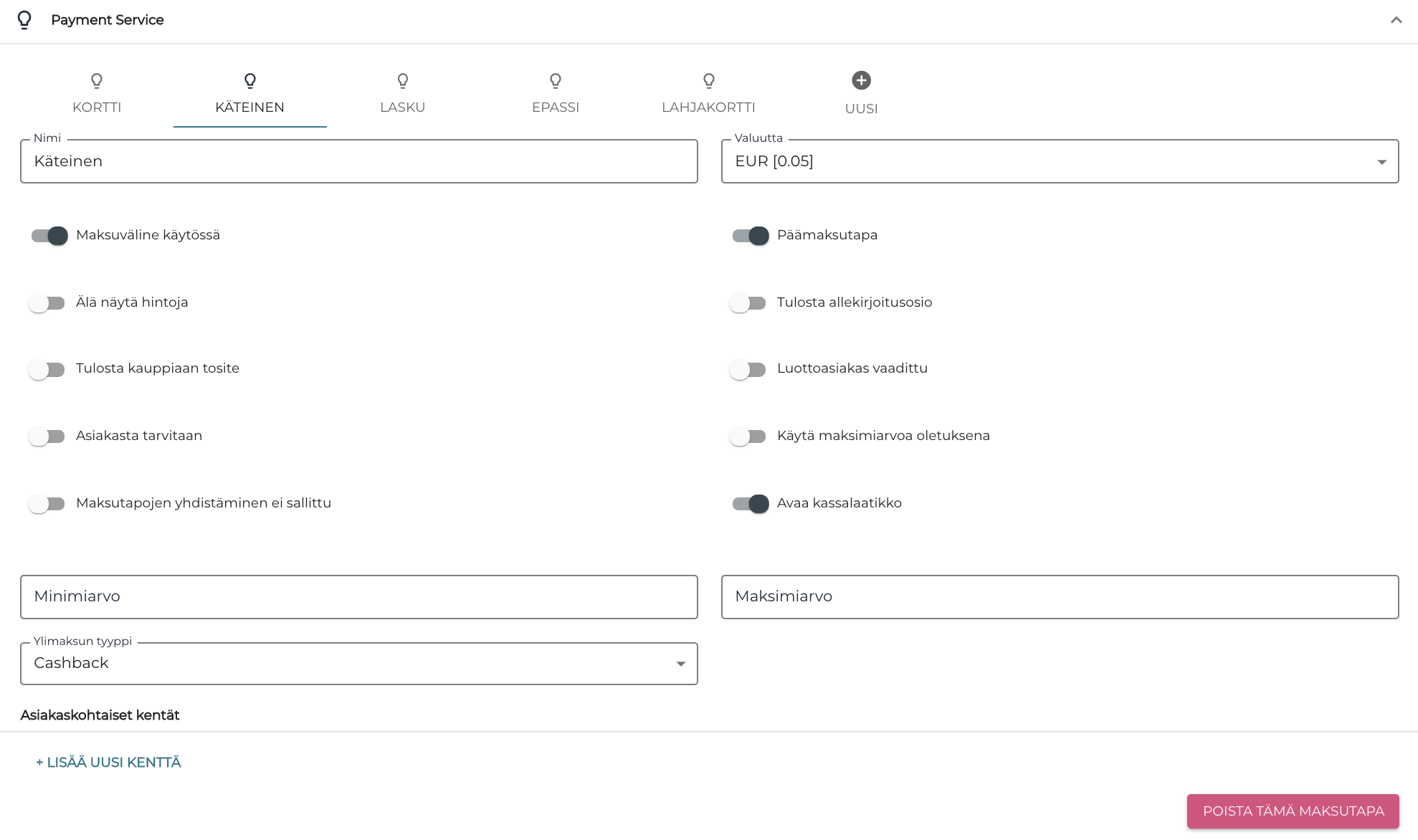Disable the Maksuväline käytössä toggle
Image resolution: width=1418 pixels, height=840 pixels.
pyautogui.click(x=49, y=236)
